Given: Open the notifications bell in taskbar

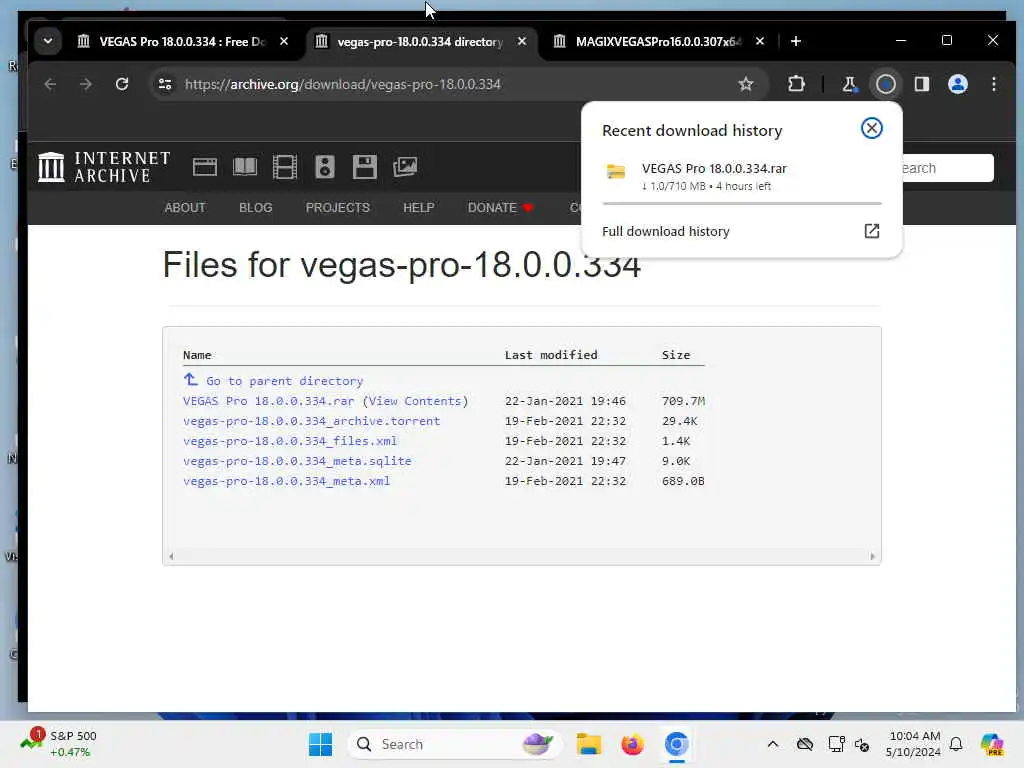Looking at the screenshot, I should pyautogui.click(x=956, y=744).
